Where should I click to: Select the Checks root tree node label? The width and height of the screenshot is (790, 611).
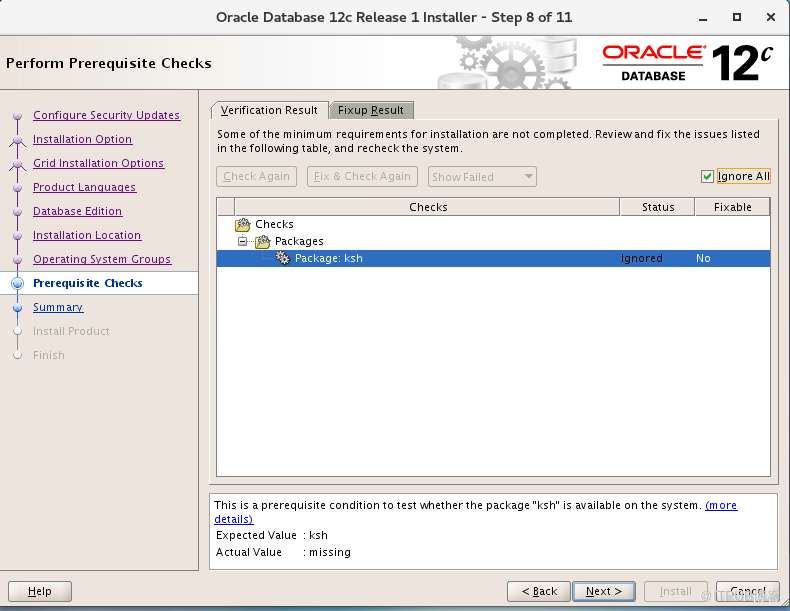(x=274, y=224)
